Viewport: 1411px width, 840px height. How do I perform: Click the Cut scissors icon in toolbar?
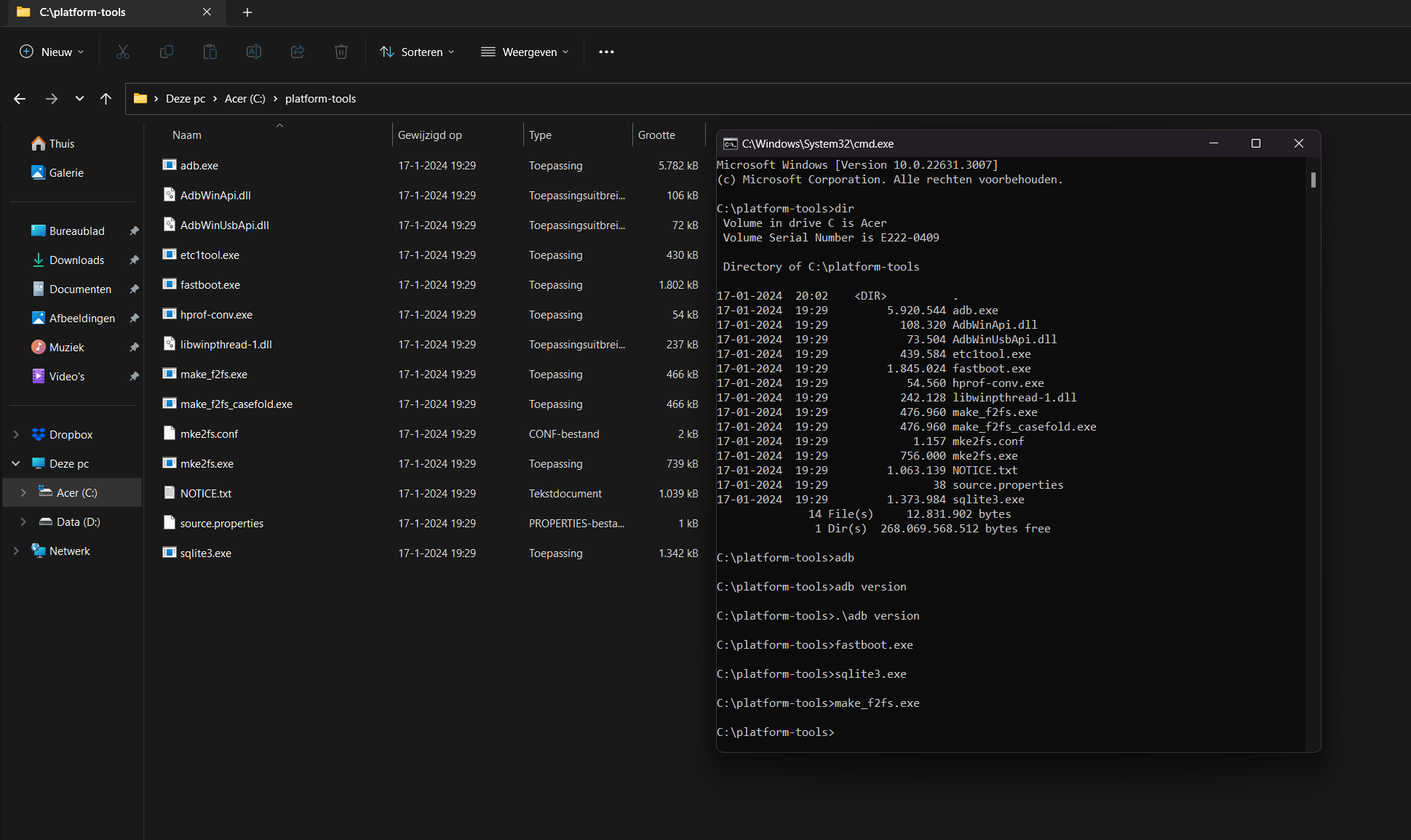[122, 52]
